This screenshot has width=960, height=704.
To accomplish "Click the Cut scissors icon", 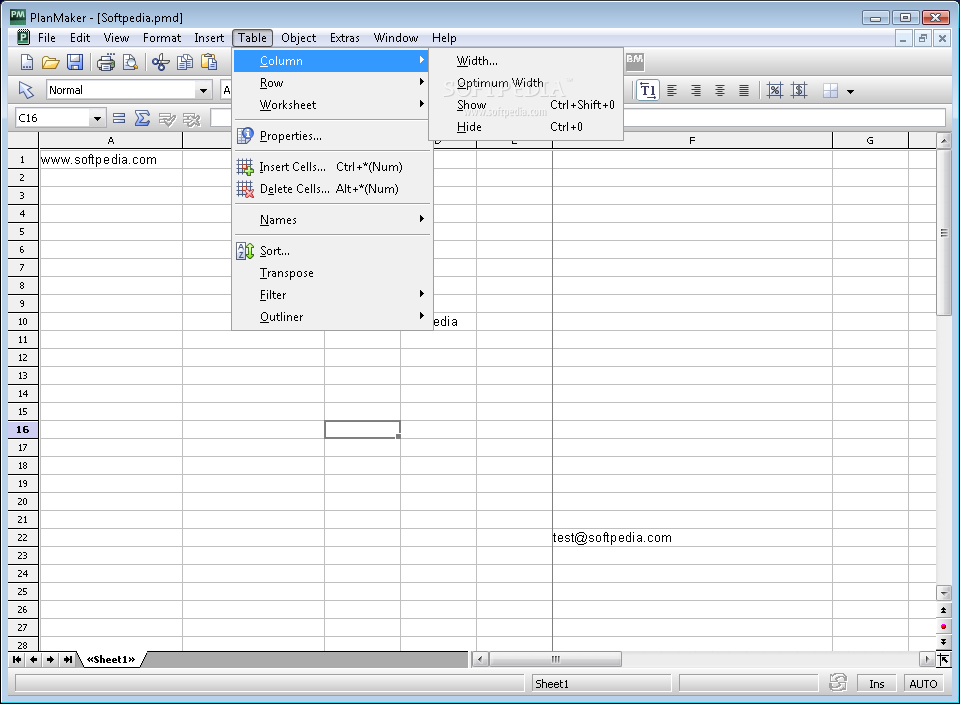I will click(160, 62).
